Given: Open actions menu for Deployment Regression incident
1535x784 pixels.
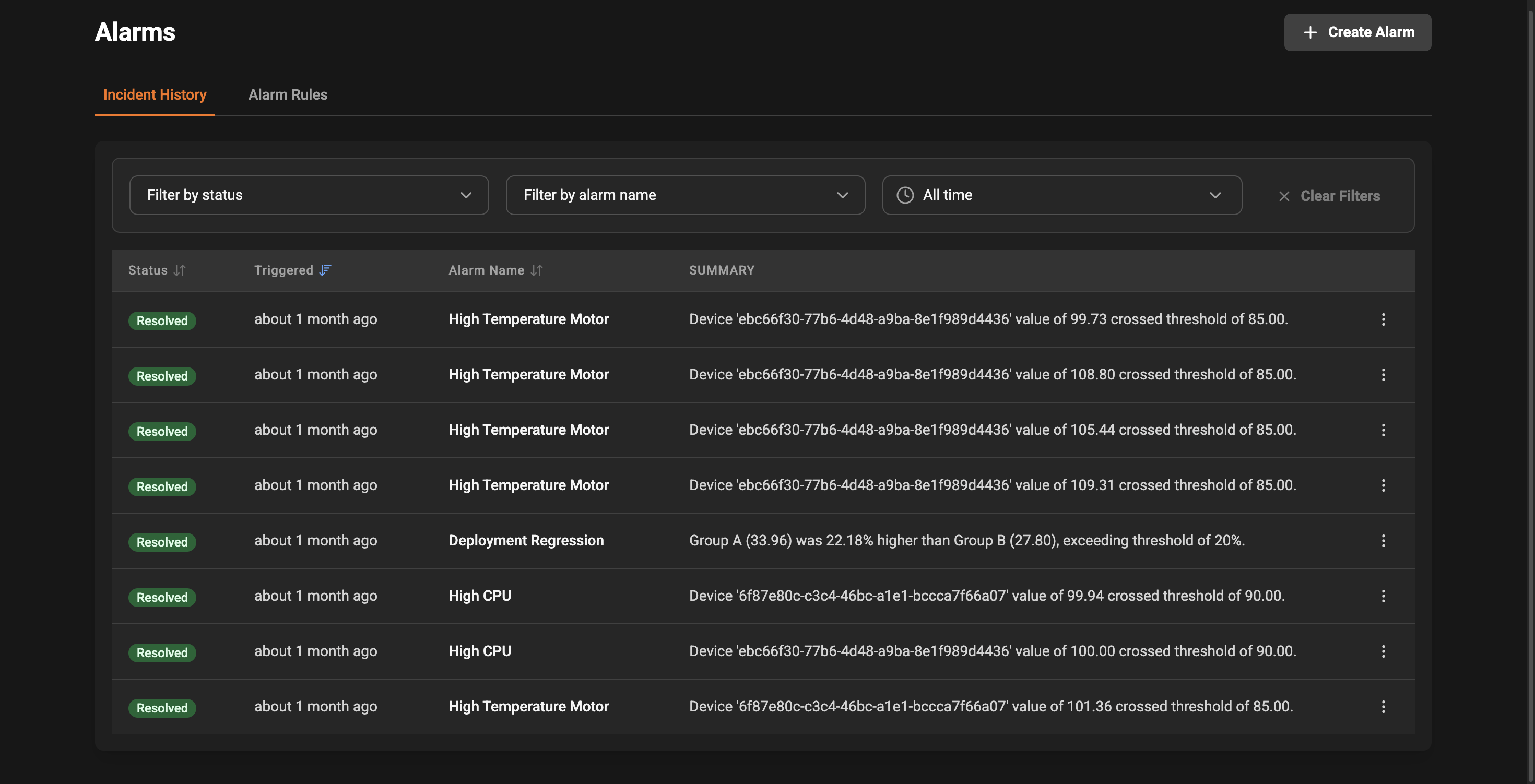Looking at the screenshot, I should point(1384,540).
